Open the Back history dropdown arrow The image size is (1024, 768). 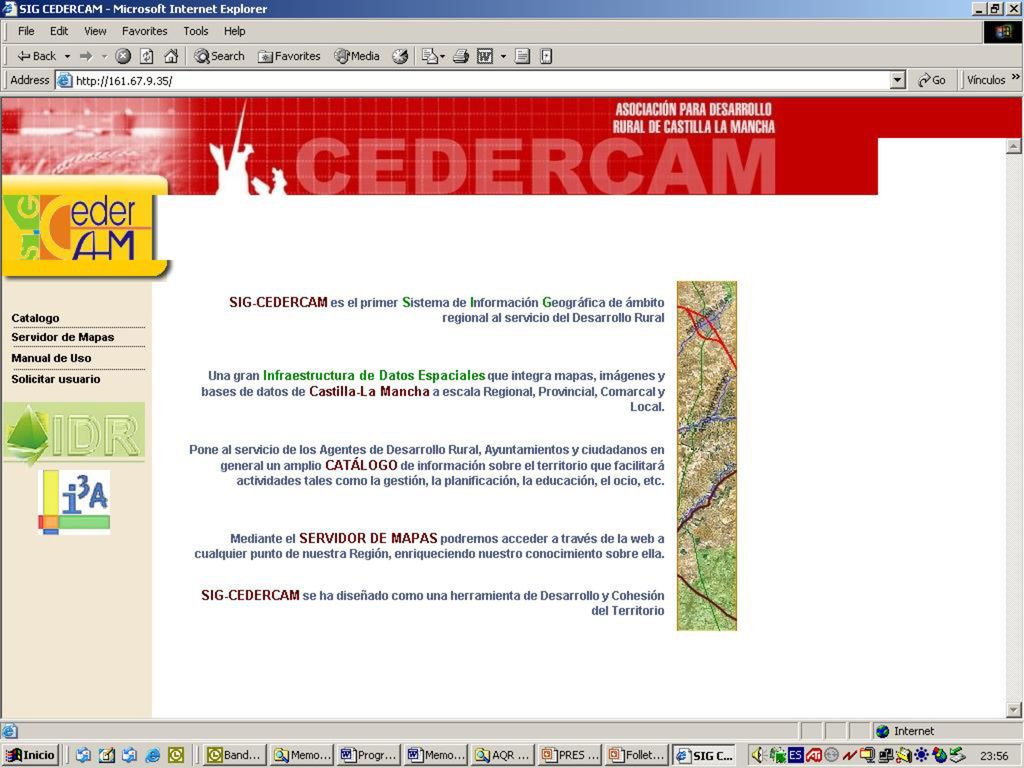click(x=67, y=56)
